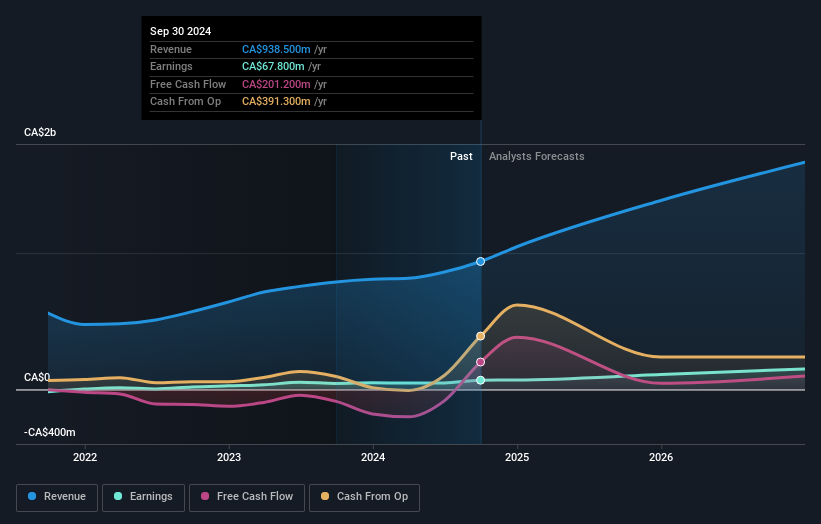Toggle the Revenue legend button
Screen dimensions: 821x524
(x=57, y=497)
